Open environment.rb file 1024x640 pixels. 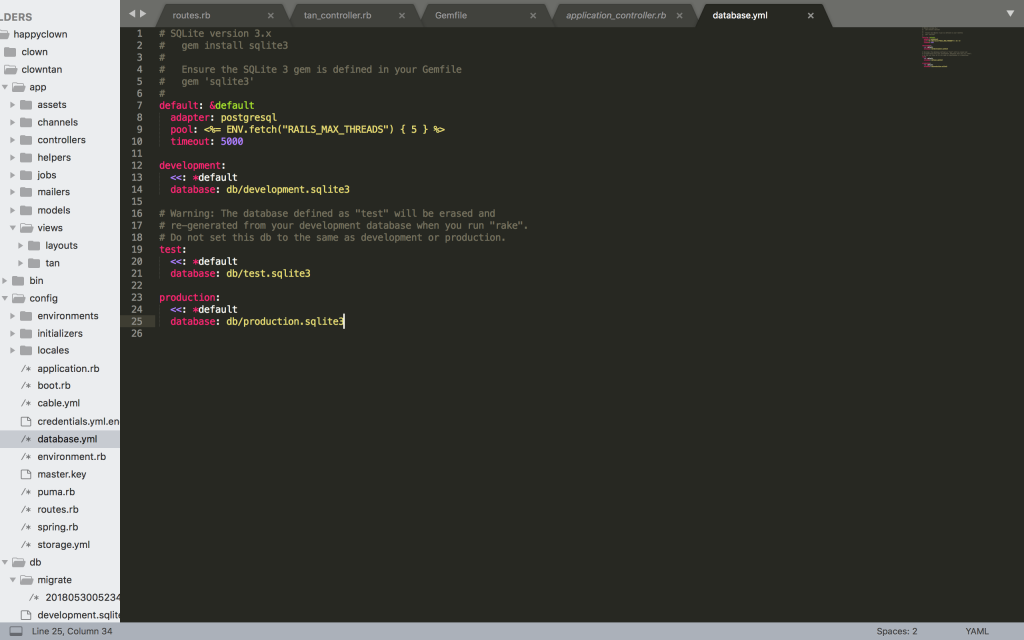71,456
